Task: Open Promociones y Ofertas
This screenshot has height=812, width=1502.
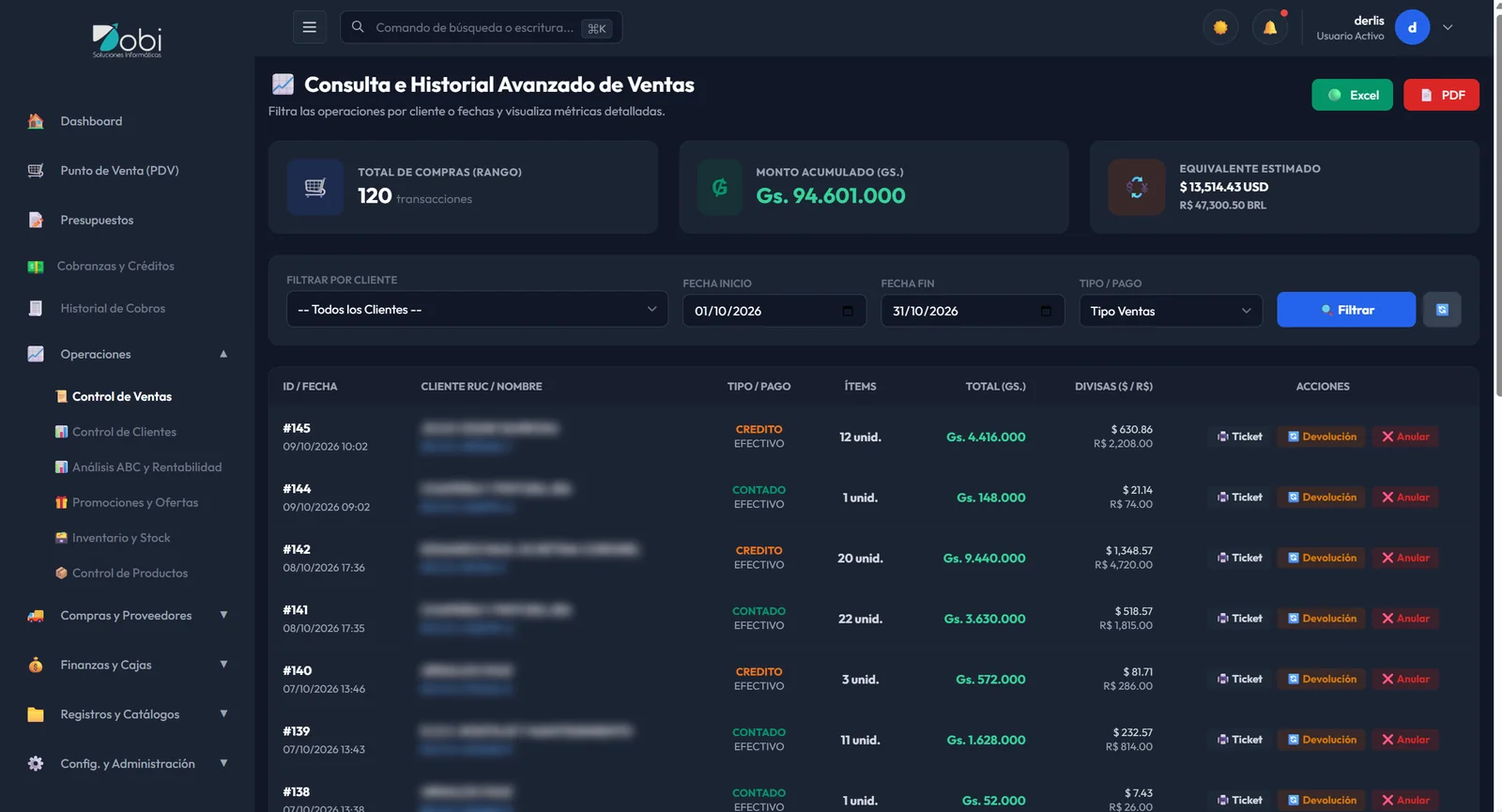Action: click(x=135, y=502)
